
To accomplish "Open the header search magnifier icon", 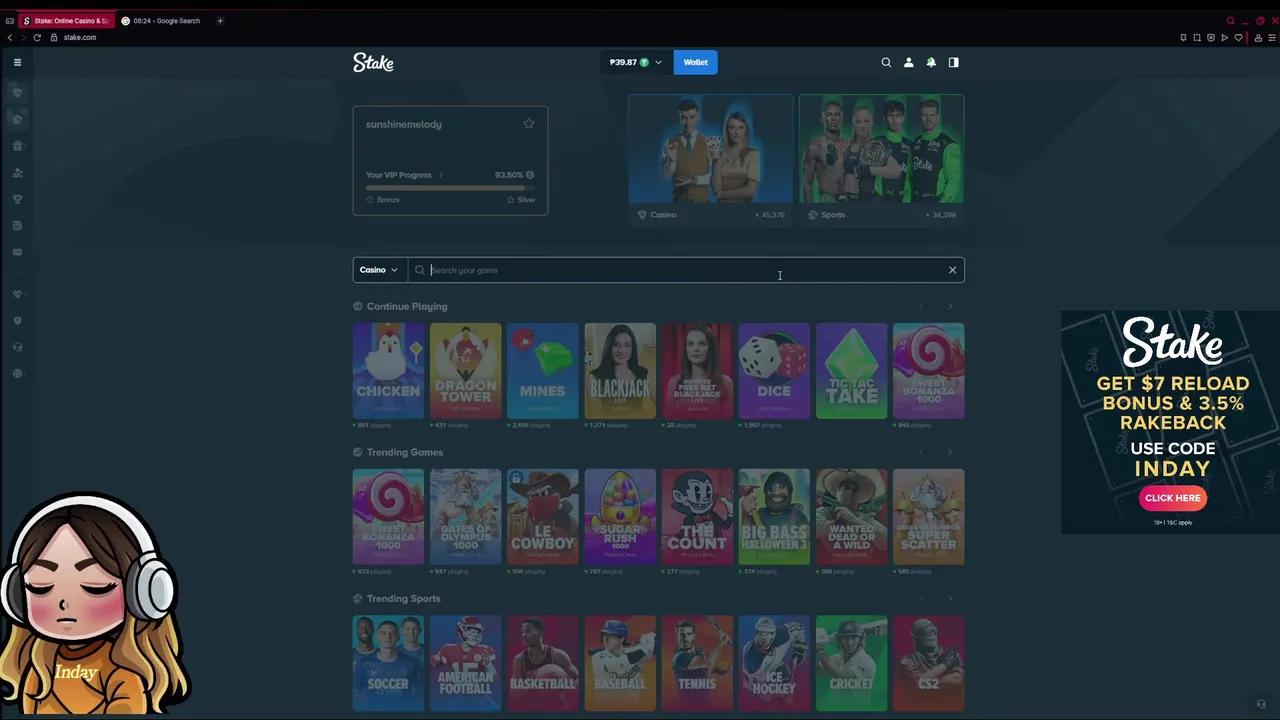I will click(x=886, y=62).
